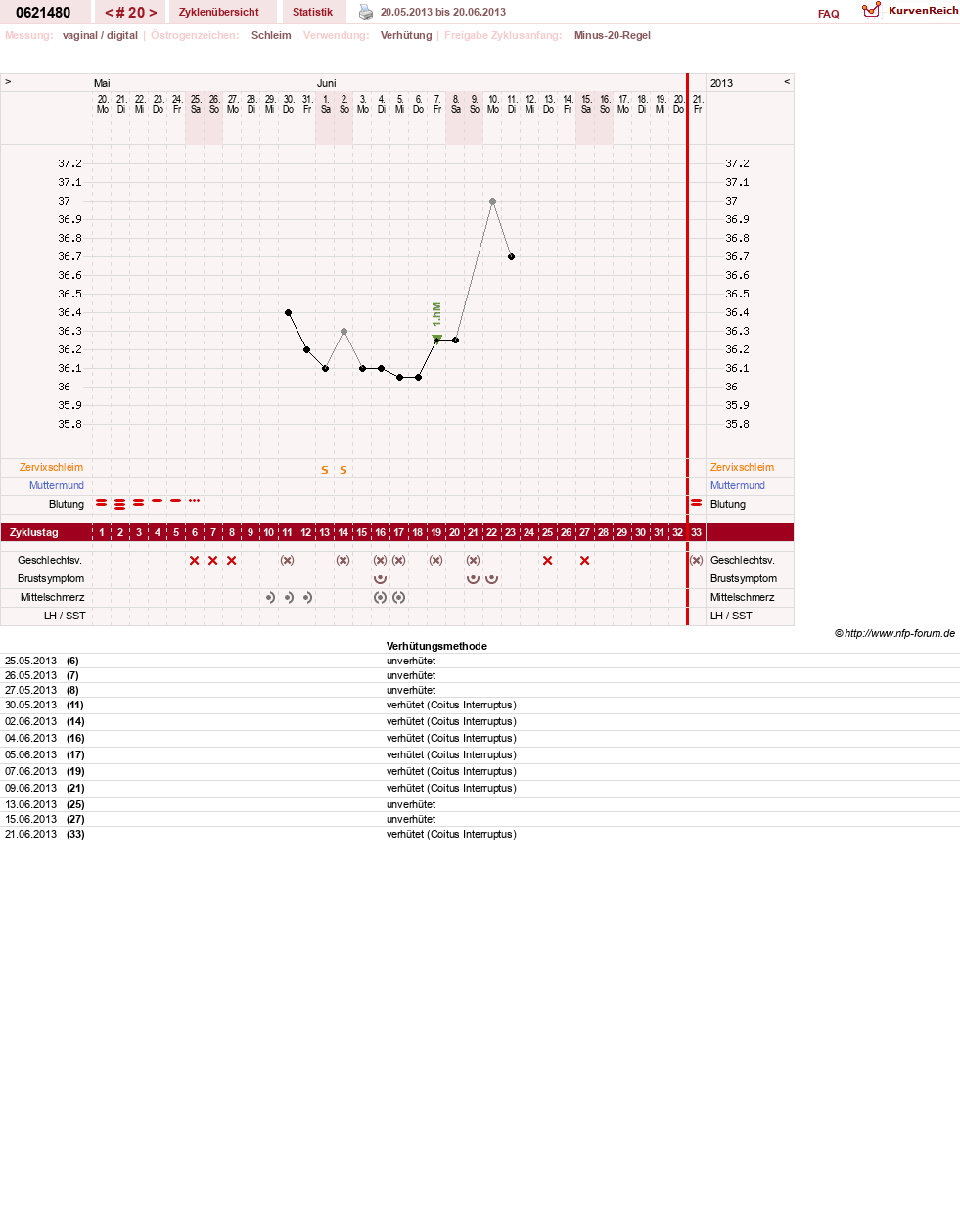Click the Mittelschmerz symbol on day 10
Viewport: 960px width, 1232px height.
(x=269, y=597)
